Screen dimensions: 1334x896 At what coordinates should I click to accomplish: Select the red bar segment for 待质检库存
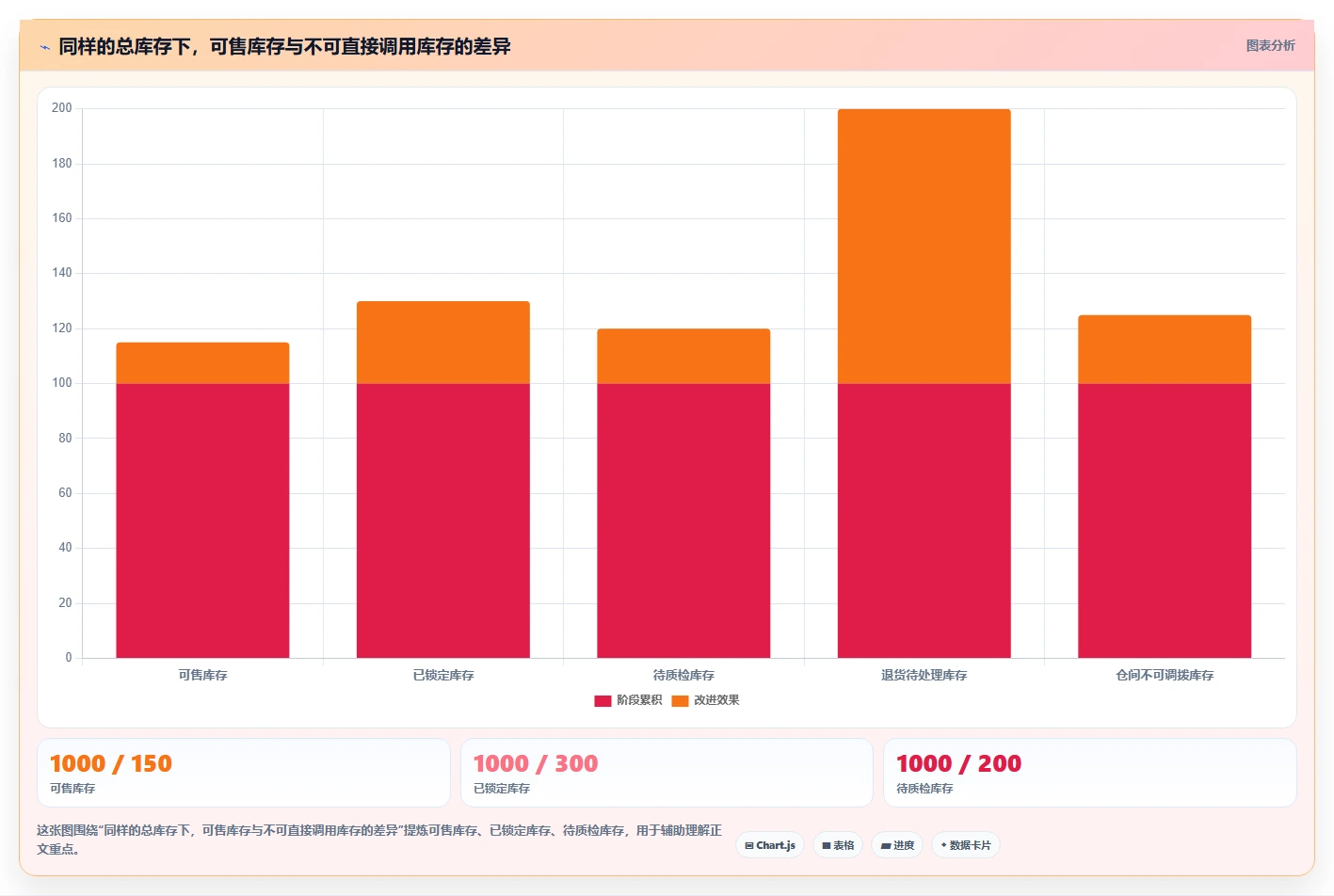coord(683,520)
